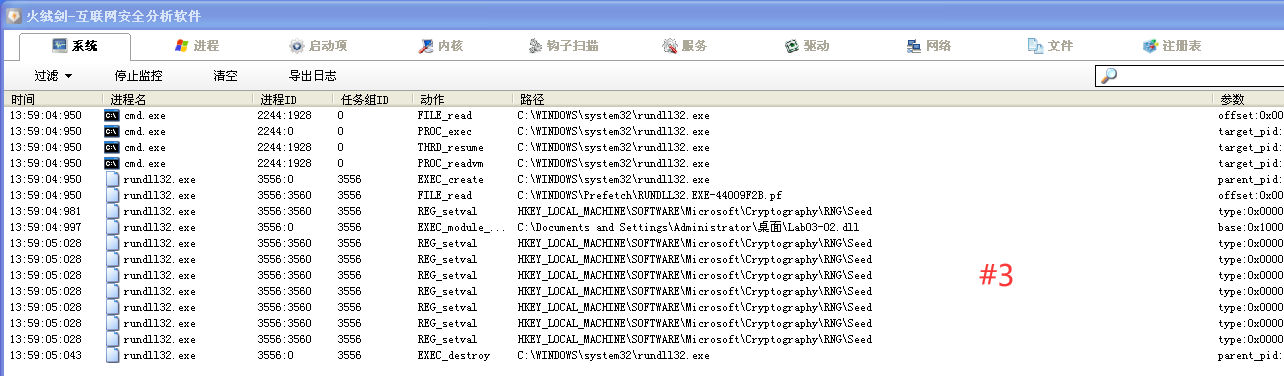Click the 13:59:04:981 timestamp
The image size is (1284, 376).
[x=46, y=211]
